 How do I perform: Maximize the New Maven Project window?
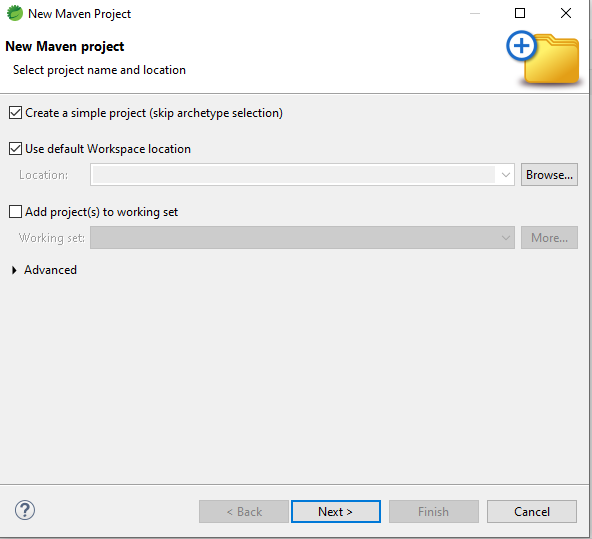coord(520,13)
